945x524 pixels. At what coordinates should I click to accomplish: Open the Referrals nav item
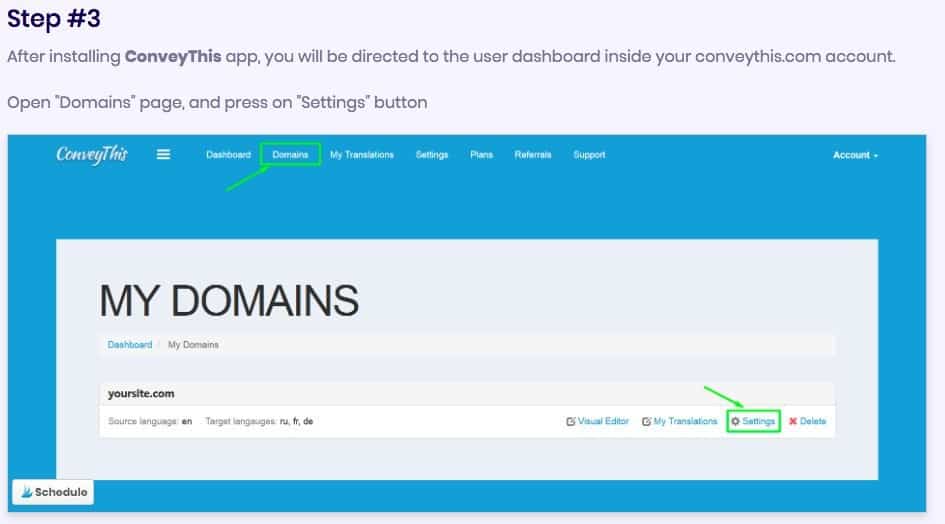533,155
